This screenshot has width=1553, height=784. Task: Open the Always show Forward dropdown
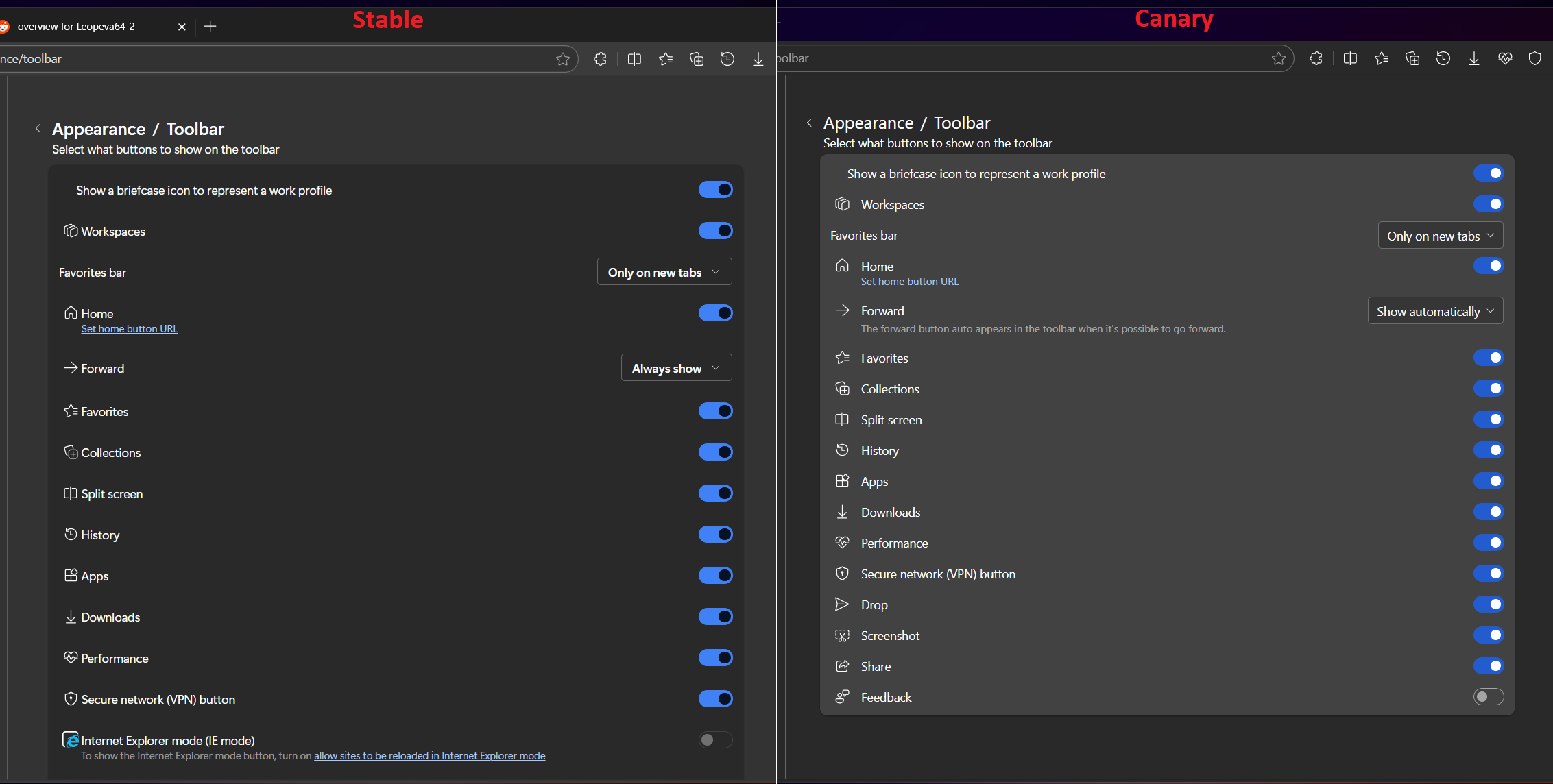click(x=676, y=368)
